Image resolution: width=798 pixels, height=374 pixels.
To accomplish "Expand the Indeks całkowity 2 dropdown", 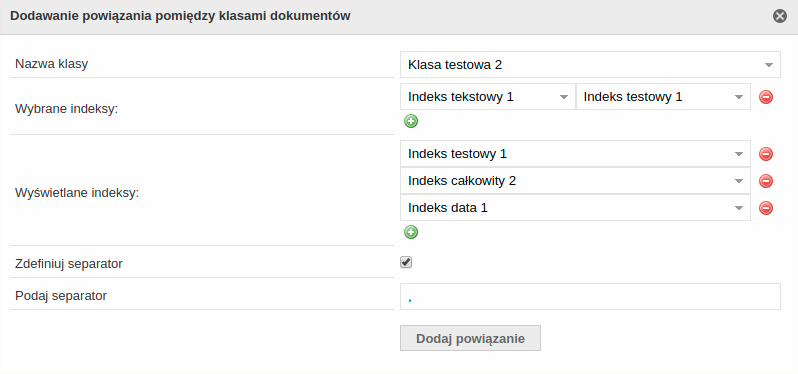I will (x=575, y=181).
